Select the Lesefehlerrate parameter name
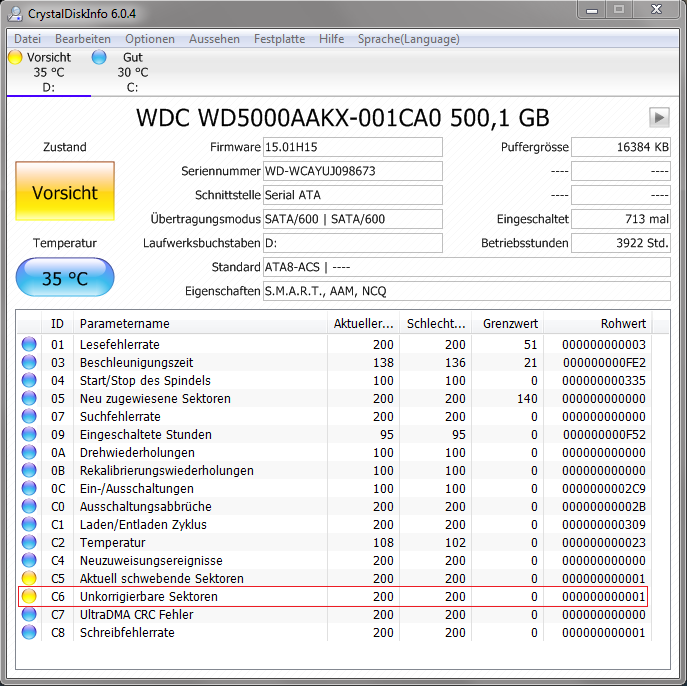The width and height of the screenshot is (687, 686). [120, 345]
